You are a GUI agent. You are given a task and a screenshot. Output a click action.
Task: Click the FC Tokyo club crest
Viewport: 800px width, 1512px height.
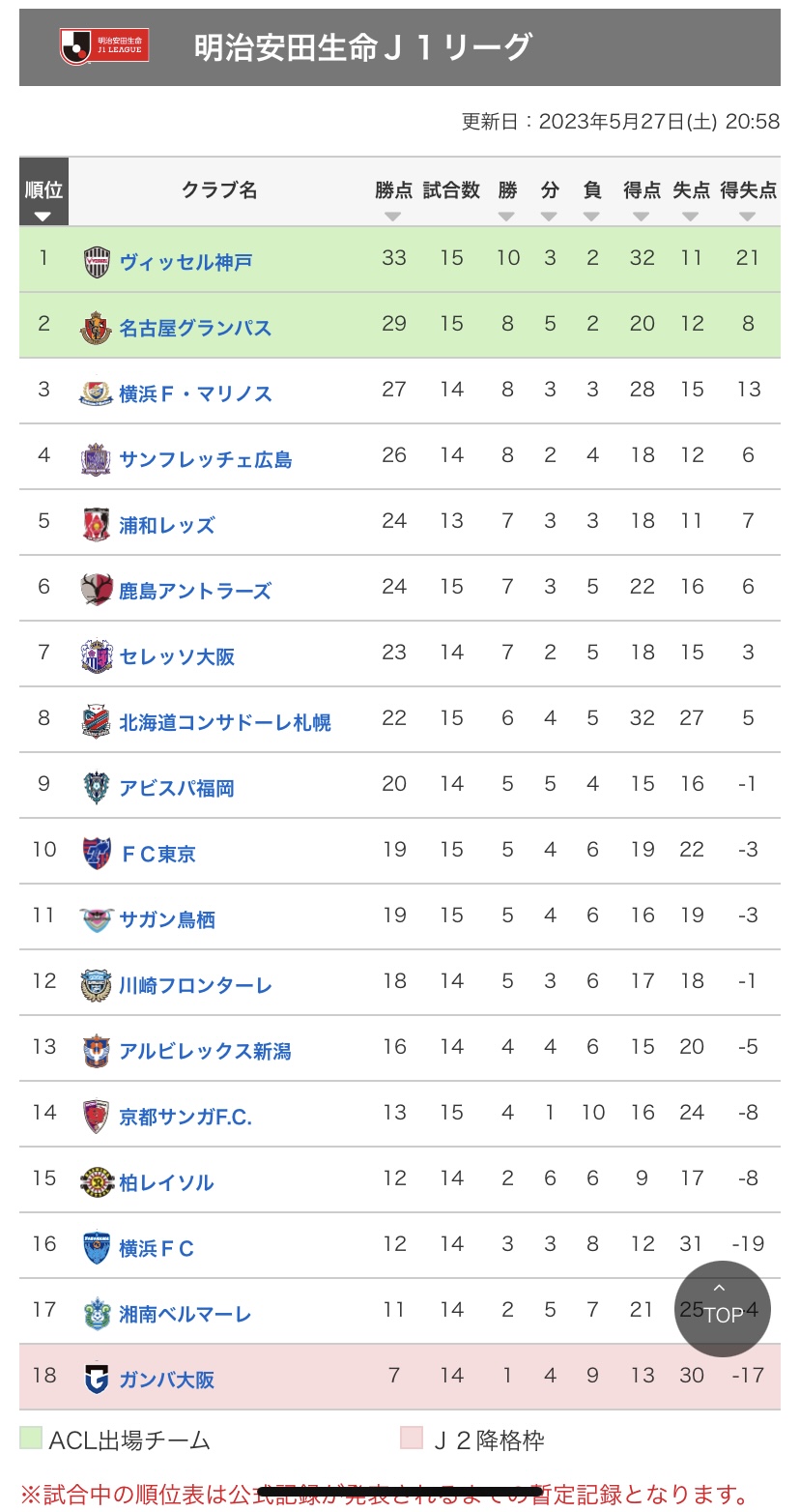tap(97, 853)
